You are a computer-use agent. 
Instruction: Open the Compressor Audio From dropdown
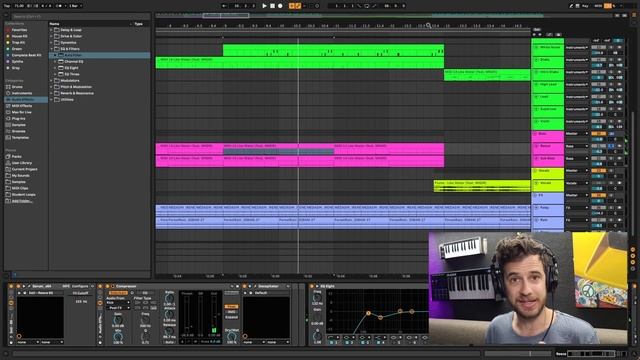tap(118, 303)
